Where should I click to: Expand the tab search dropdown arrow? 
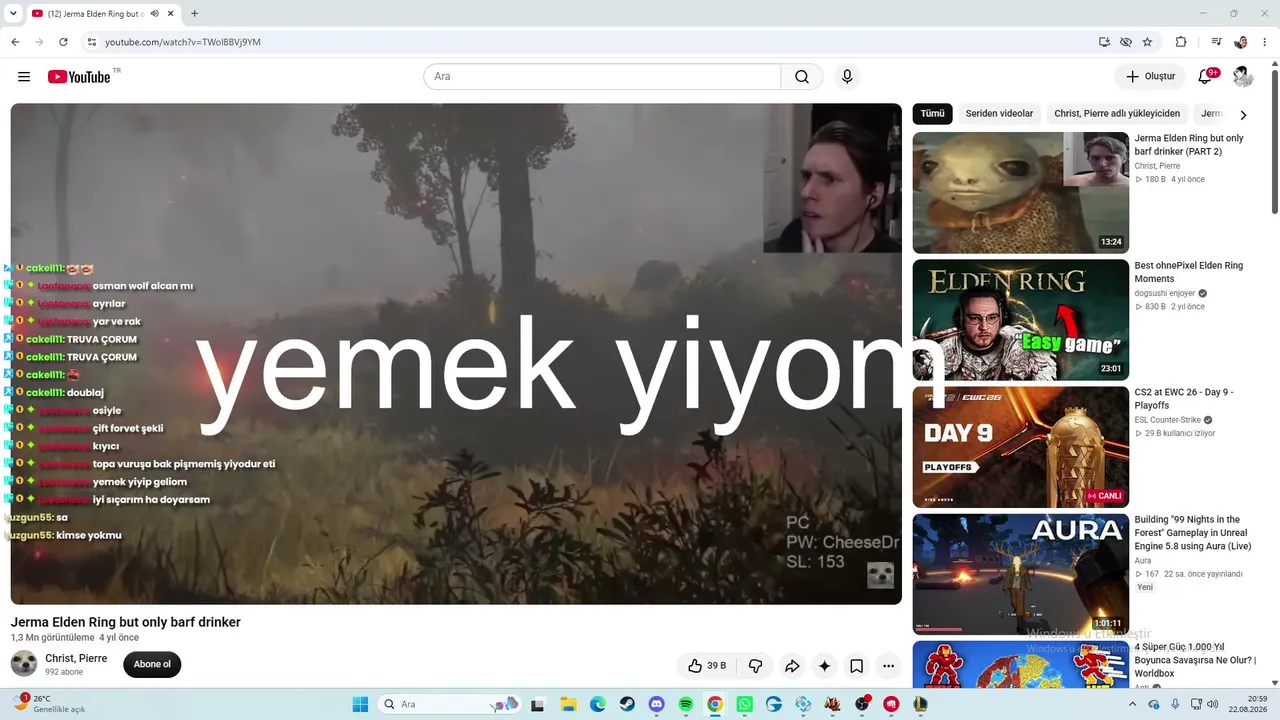tap(13, 14)
